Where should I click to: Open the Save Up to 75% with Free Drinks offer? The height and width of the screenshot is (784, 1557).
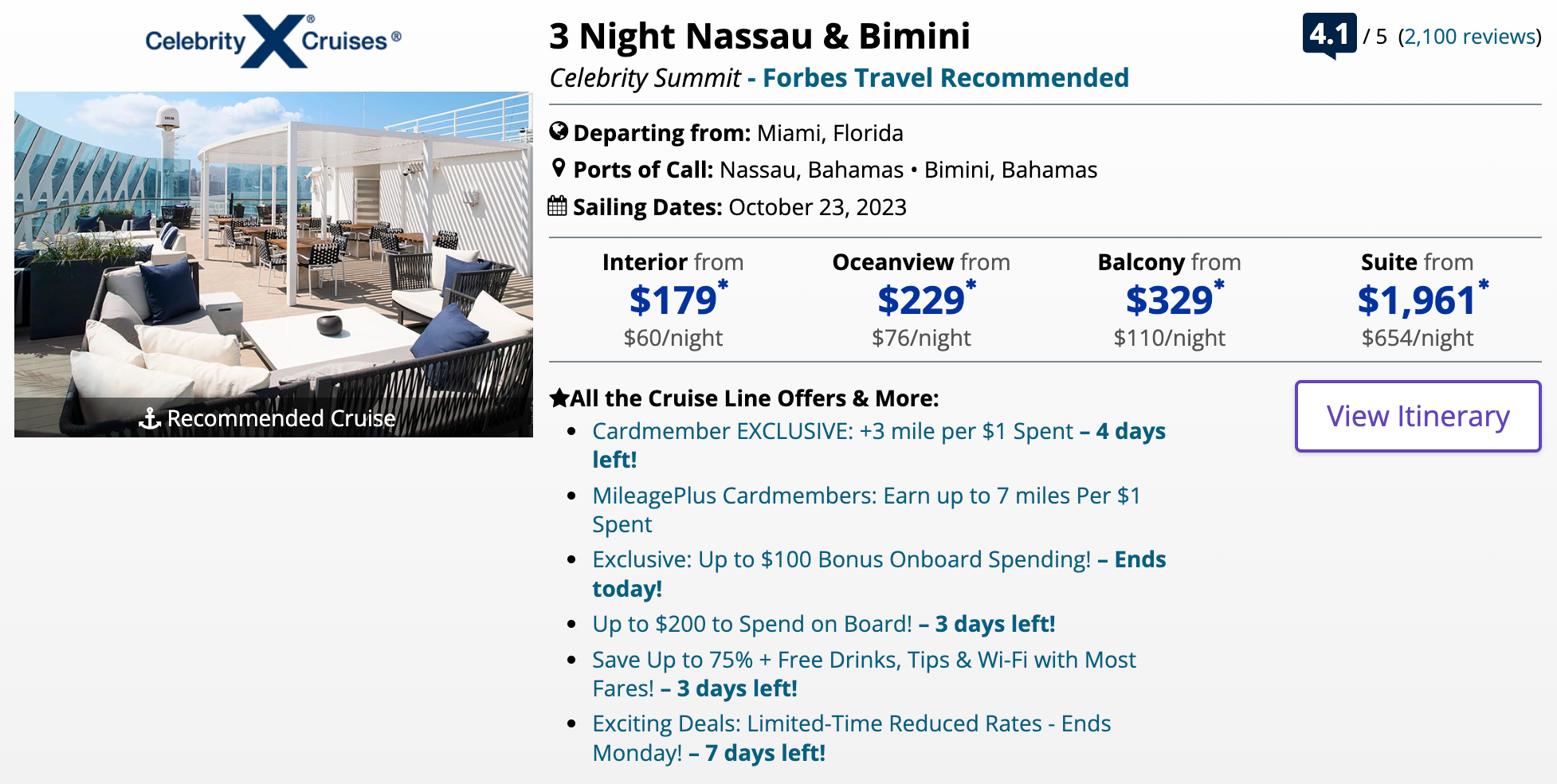pos(864,660)
